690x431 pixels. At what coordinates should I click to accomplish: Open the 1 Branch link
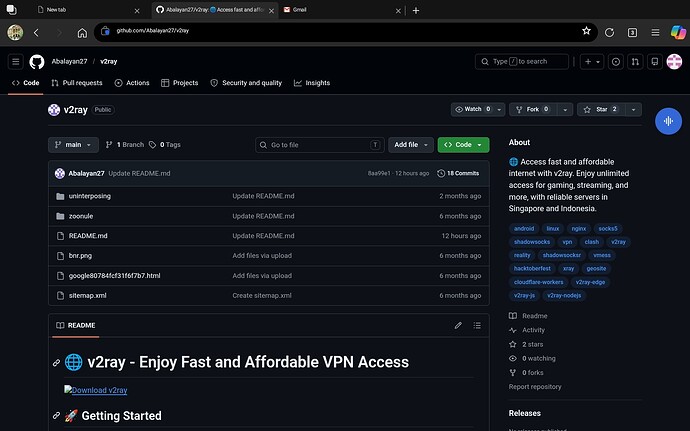125,145
